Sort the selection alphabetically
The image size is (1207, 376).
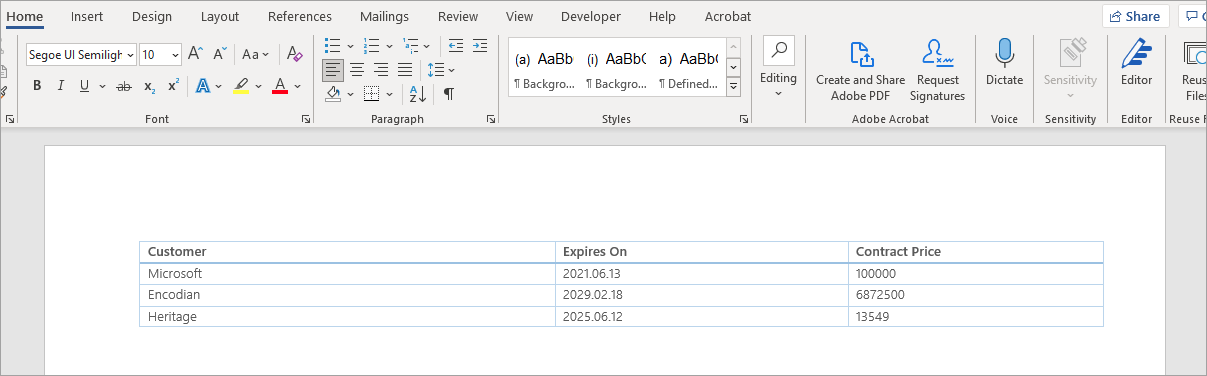coord(418,93)
